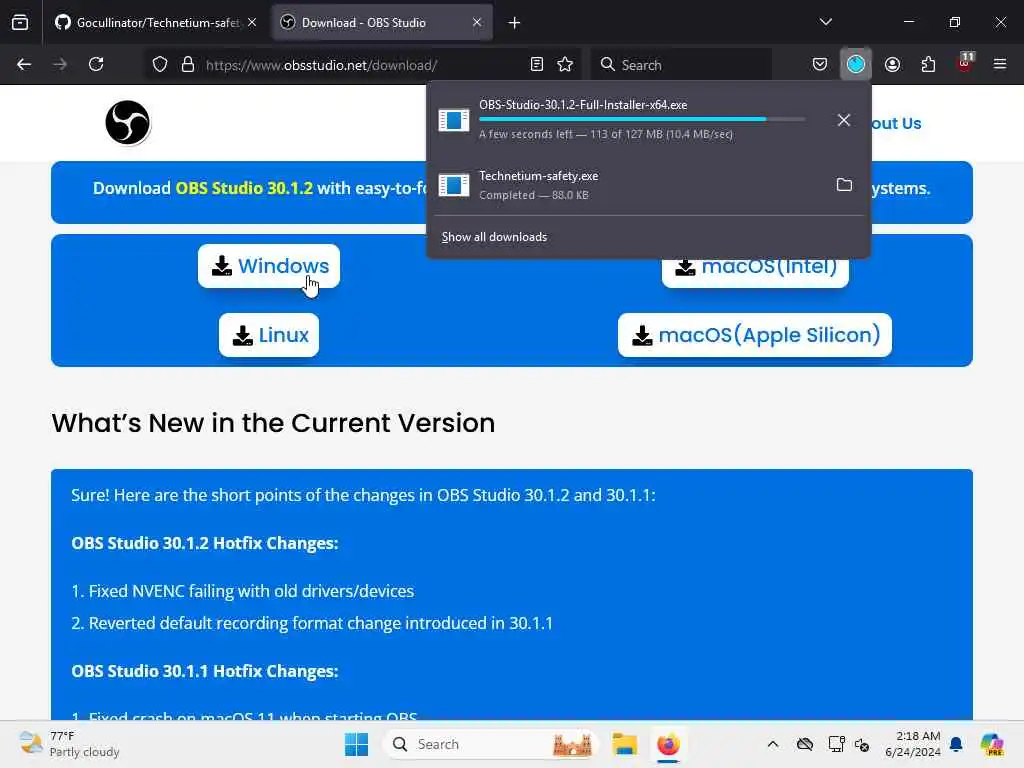Expand the list all tabs chevron
1024x768 pixels.
pyautogui.click(x=825, y=22)
